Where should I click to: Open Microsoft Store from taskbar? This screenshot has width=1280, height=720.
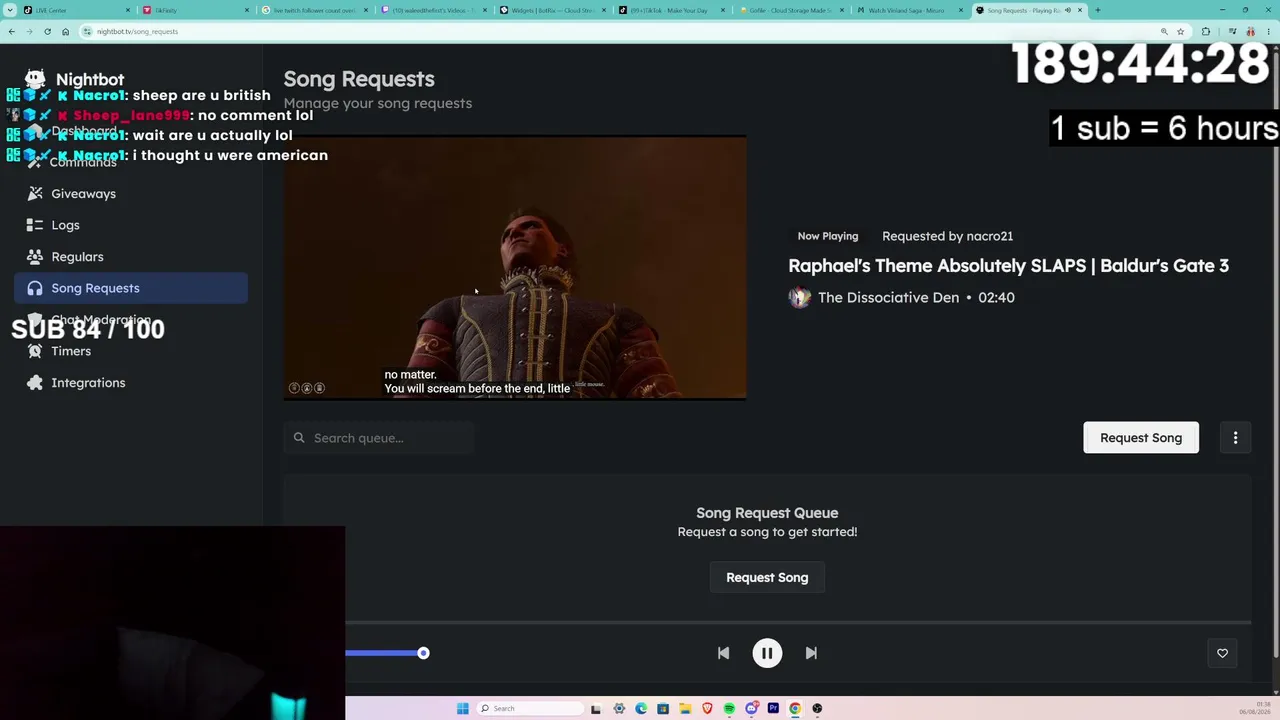pyautogui.click(x=663, y=708)
